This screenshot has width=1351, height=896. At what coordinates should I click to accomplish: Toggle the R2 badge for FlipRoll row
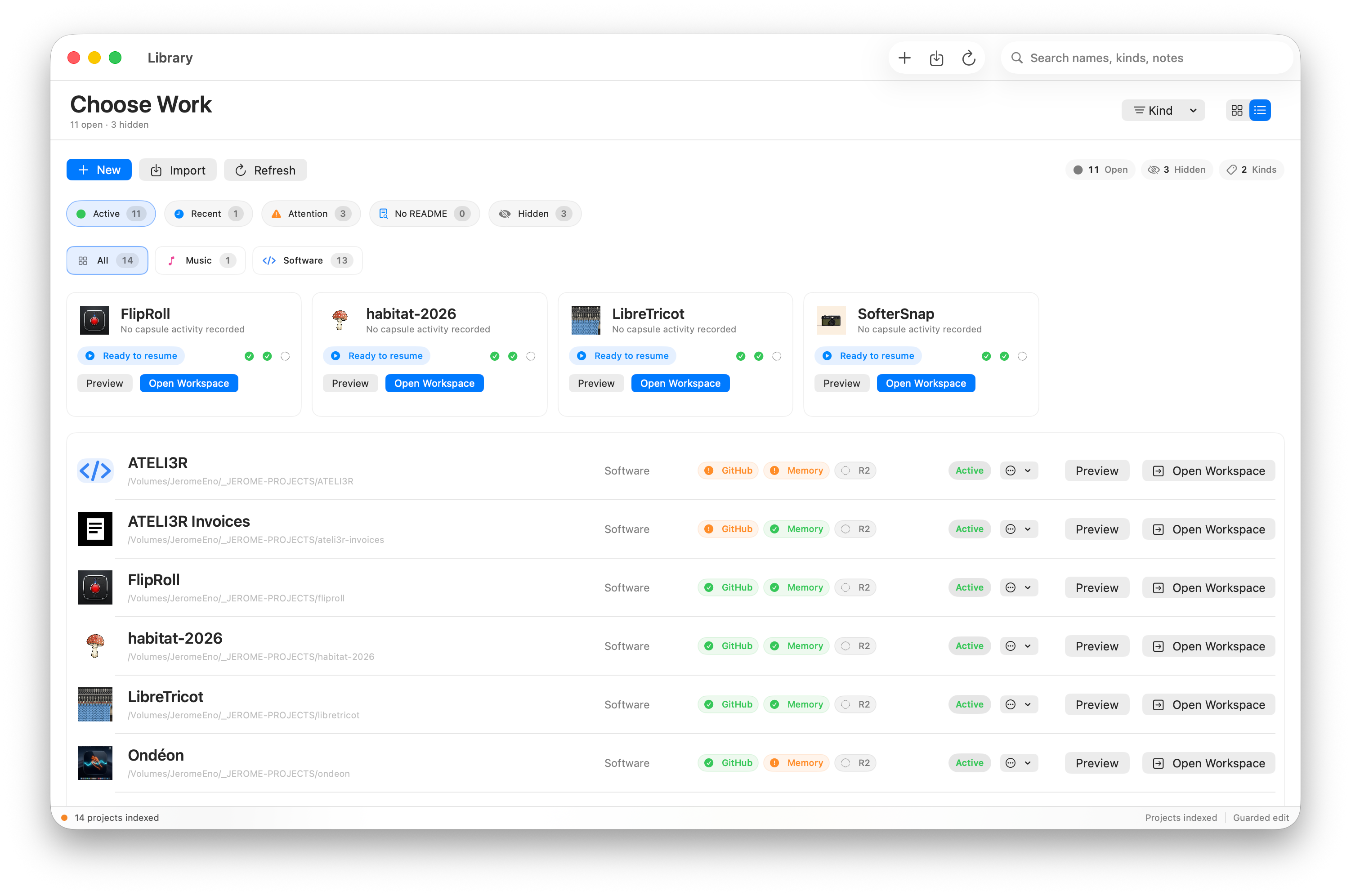click(x=855, y=587)
